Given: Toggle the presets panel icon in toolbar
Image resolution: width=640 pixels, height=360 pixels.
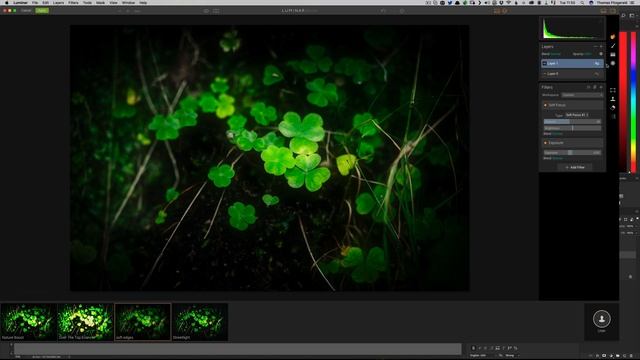Looking at the screenshot, I should click(x=603, y=11).
